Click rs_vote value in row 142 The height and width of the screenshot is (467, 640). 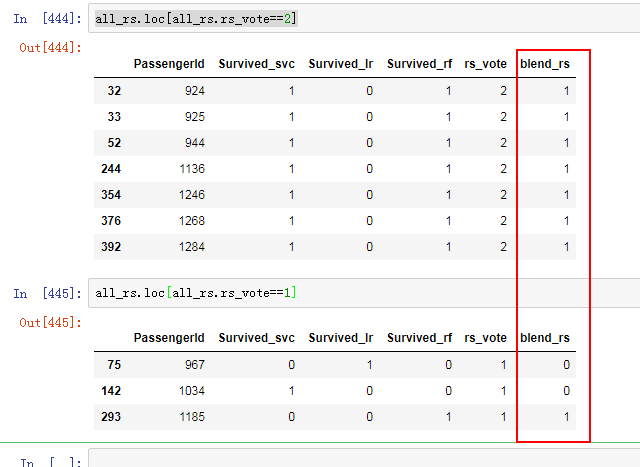[504, 391]
